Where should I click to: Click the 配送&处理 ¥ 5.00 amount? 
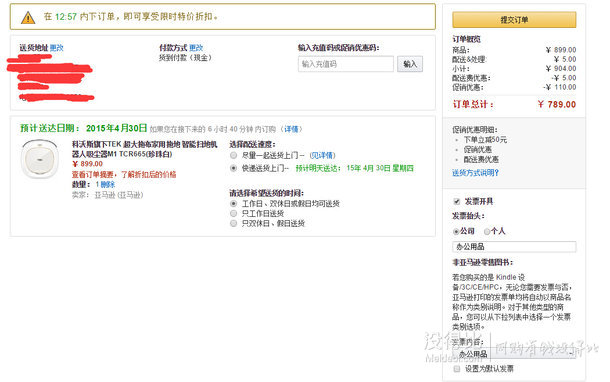[x=565, y=59]
